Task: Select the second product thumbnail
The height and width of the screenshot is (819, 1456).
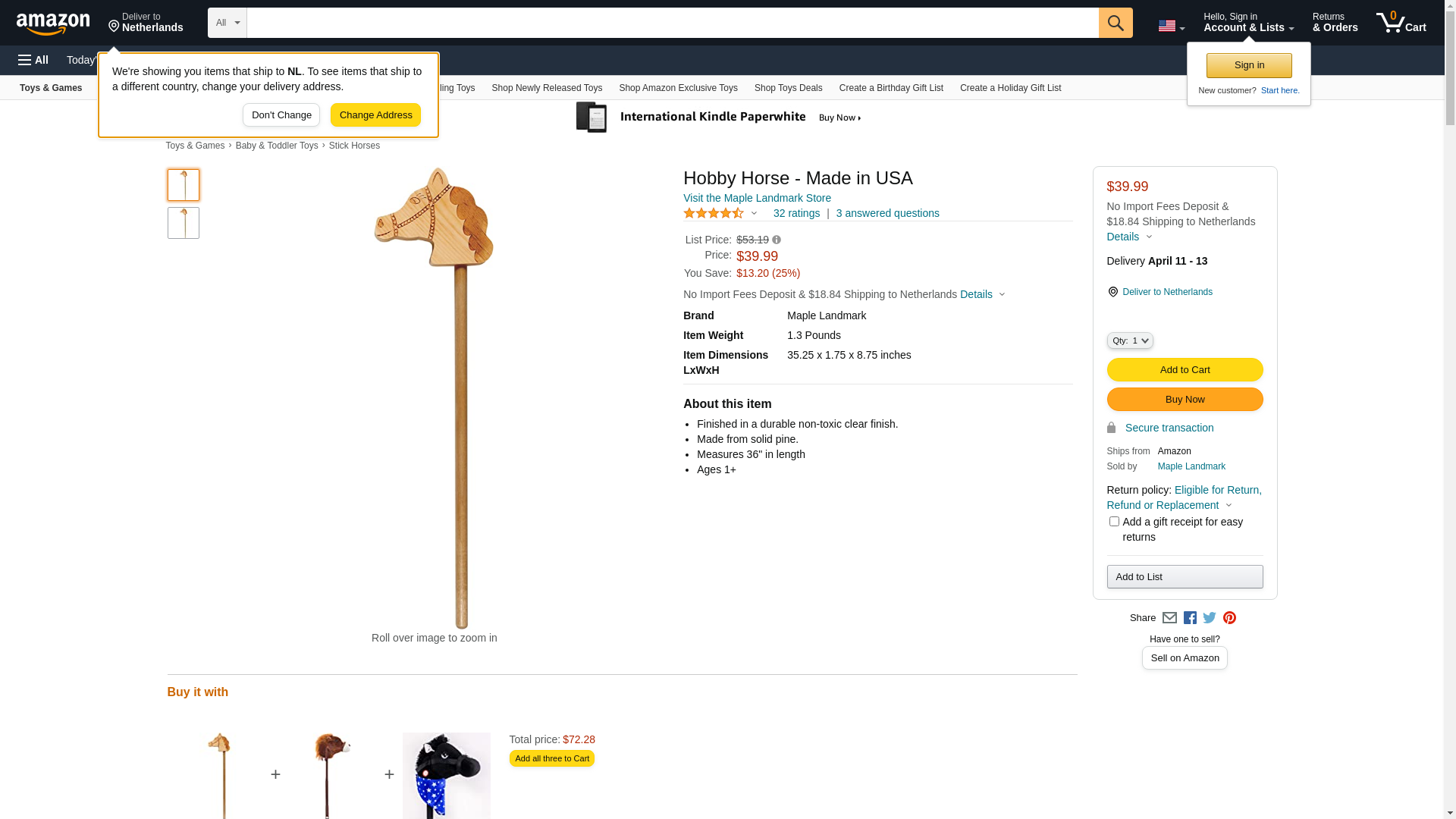Action: point(184,223)
